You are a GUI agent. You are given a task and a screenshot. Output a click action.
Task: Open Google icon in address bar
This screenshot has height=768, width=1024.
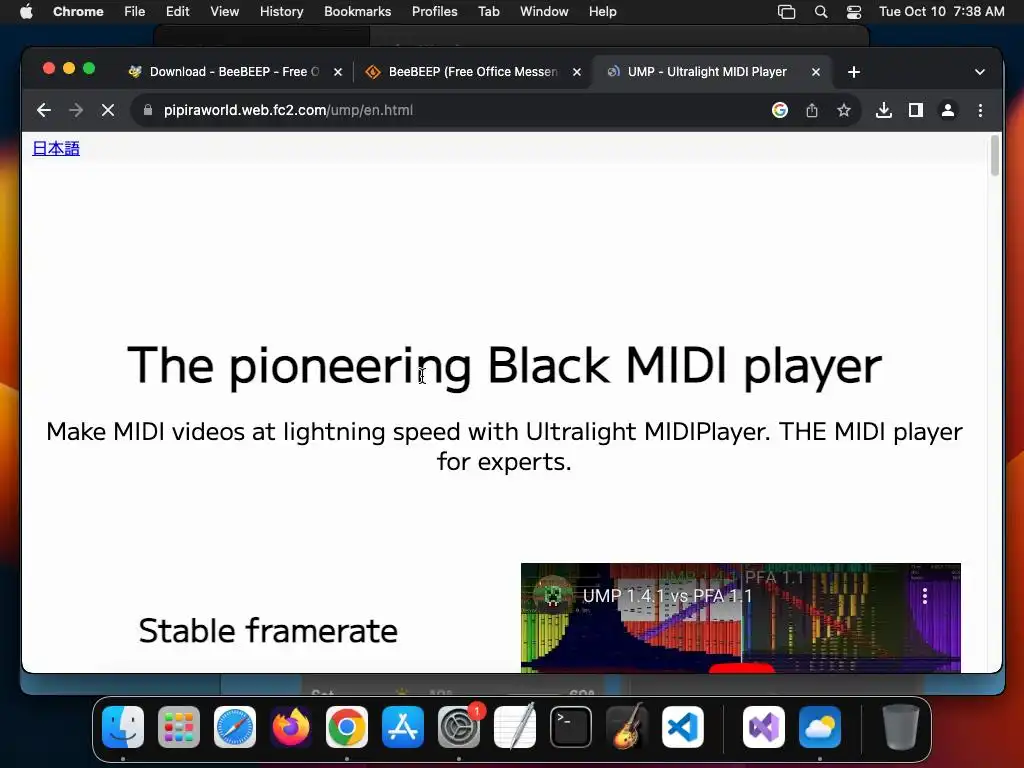pyautogui.click(x=780, y=110)
